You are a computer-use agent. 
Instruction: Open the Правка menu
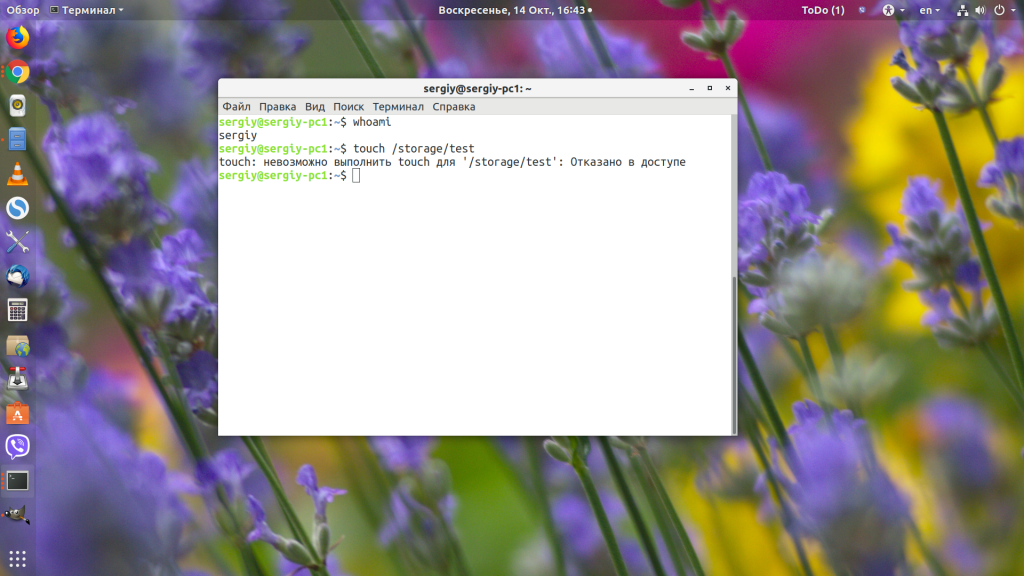point(277,107)
